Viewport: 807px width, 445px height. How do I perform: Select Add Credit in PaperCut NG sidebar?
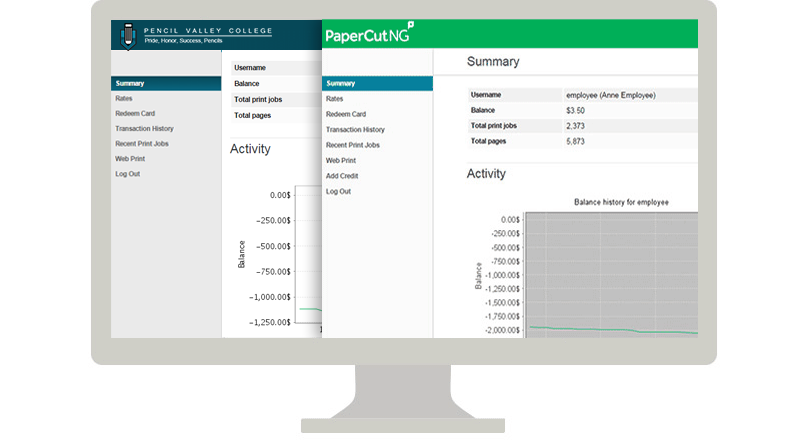coord(342,176)
